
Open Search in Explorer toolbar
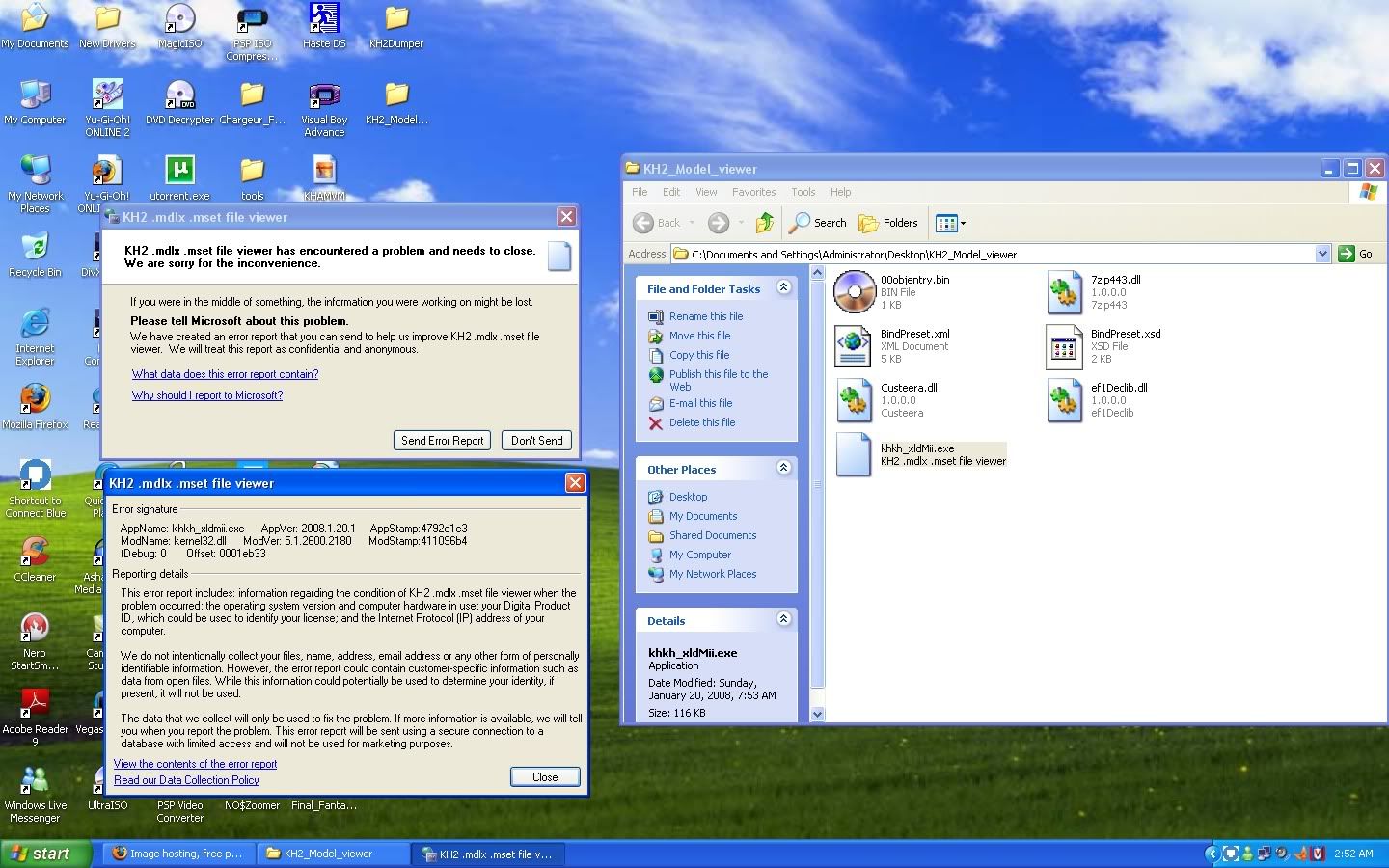(818, 223)
